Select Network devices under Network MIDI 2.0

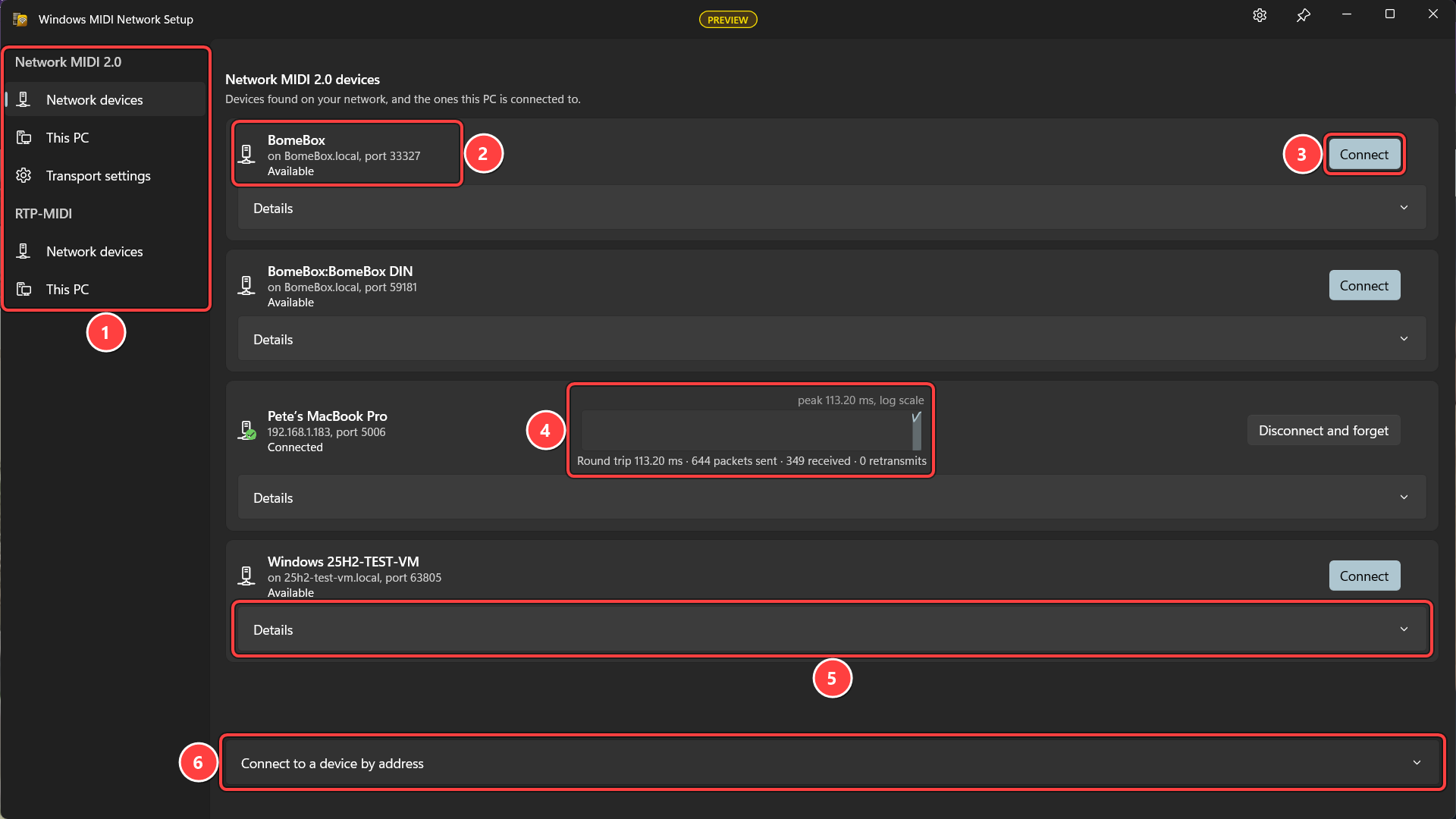click(x=106, y=99)
